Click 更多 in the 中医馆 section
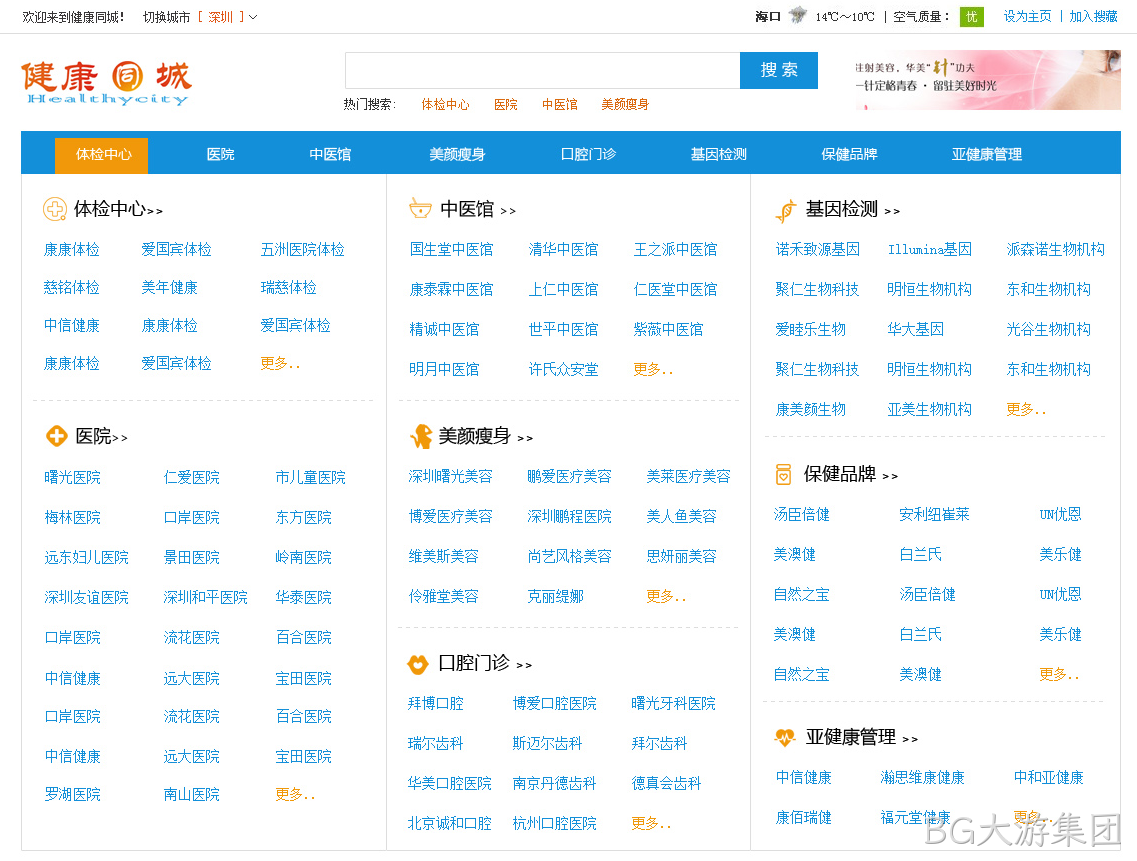Image resolution: width=1137 pixels, height=861 pixels. tap(653, 369)
